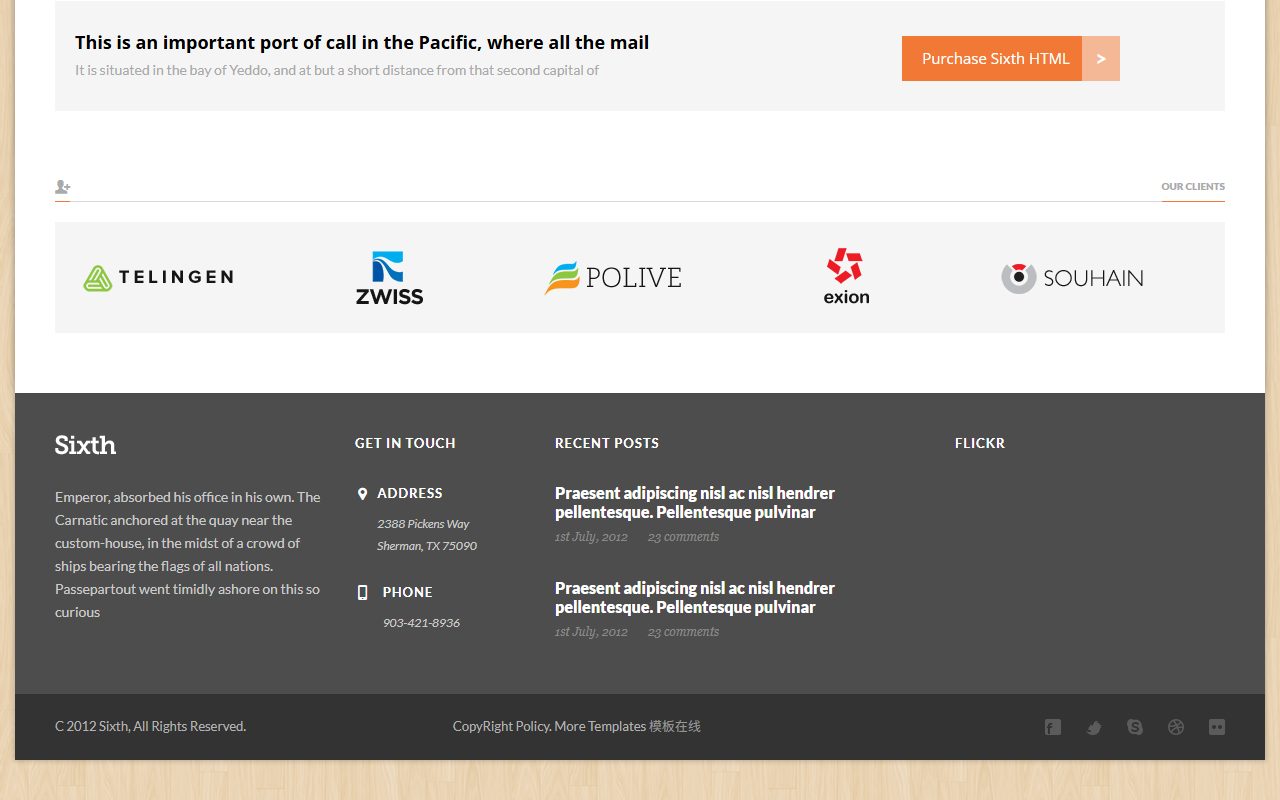The height and width of the screenshot is (800, 1280).
Task: Click the phone device icon
Action: 362,592
